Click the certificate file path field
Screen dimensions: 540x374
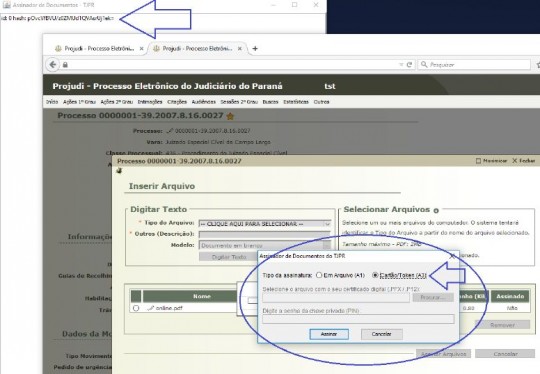[x=336, y=298]
